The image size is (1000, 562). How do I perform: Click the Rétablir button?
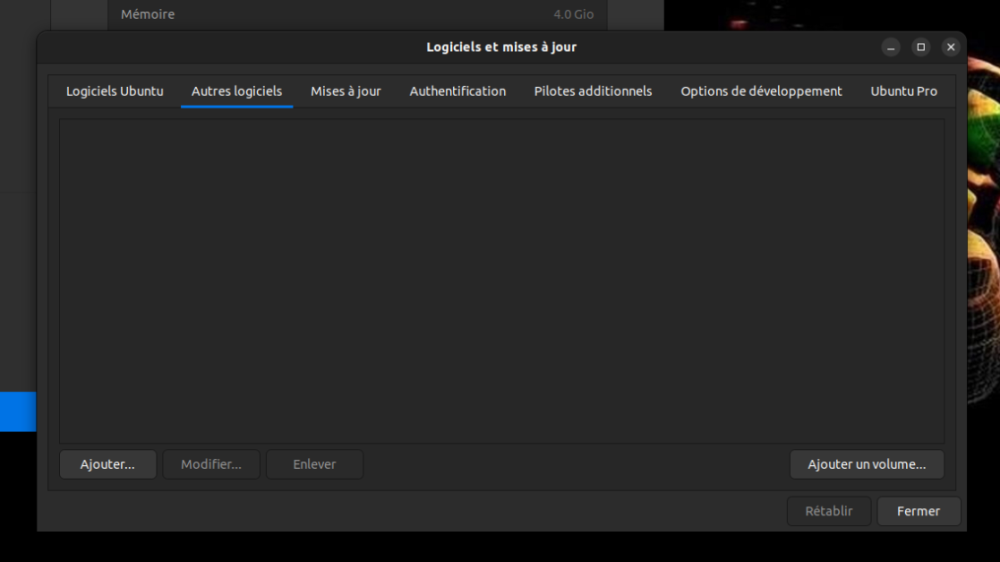coord(828,511)
